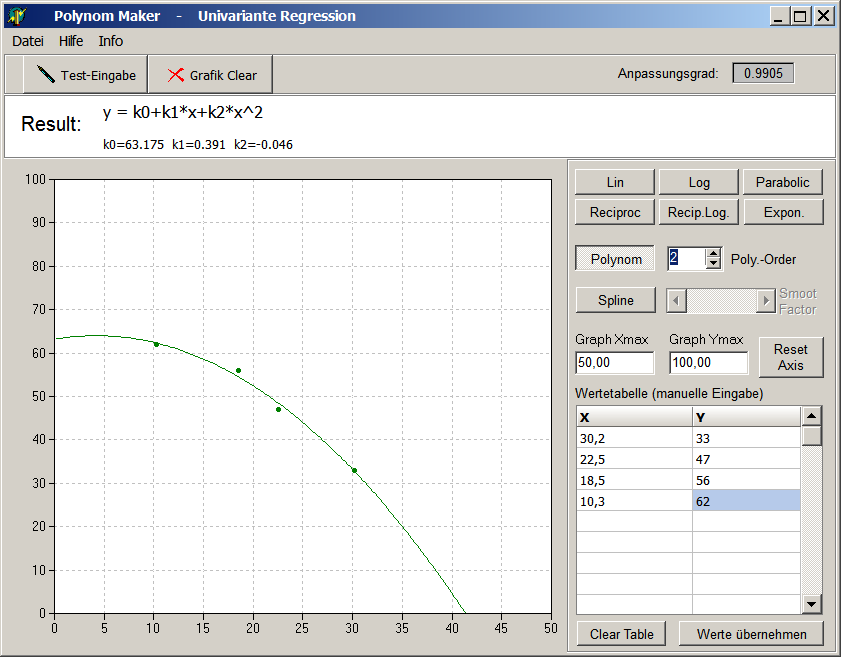Apply the Spline fit
841x657 pixels.
[616, 300]
